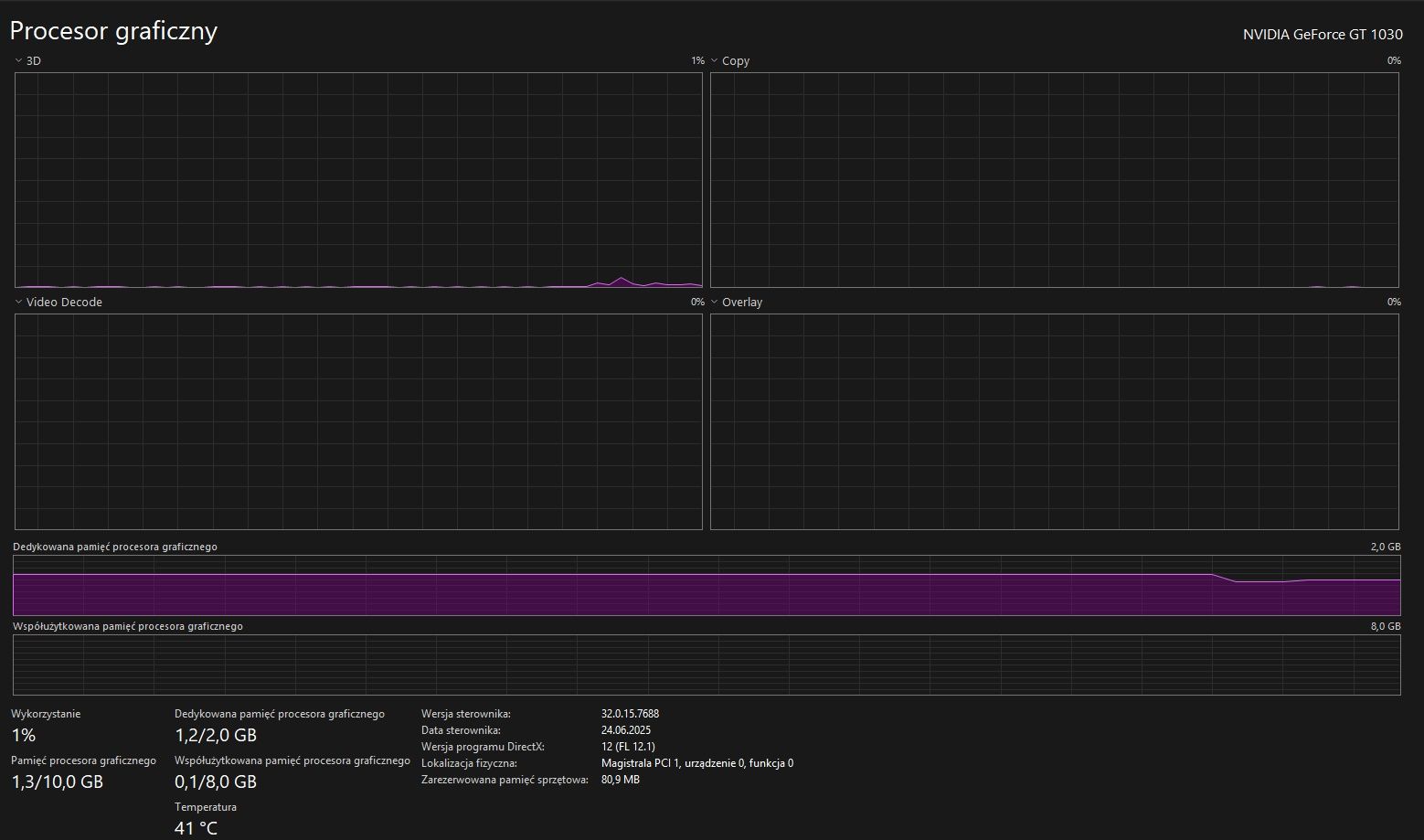Click the "NVIDIA GeForce GT 1030" device name

[1323, 35]
